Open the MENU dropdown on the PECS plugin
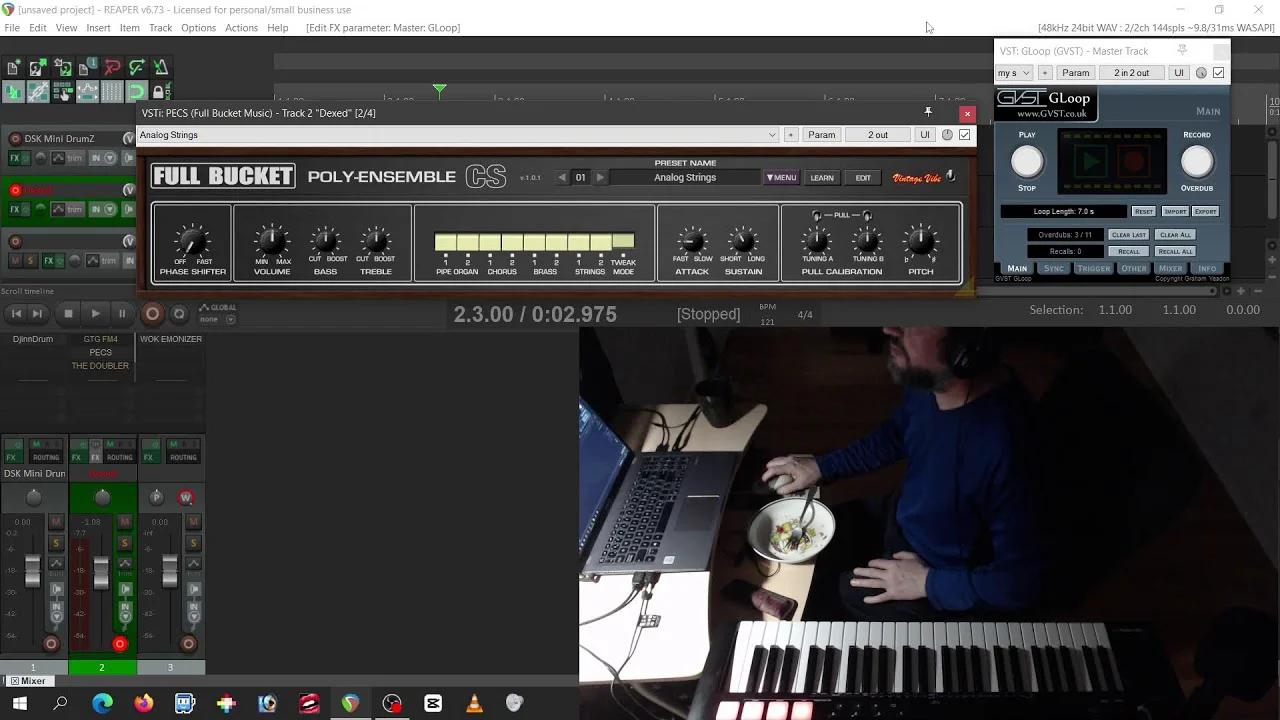This screenshot has height=720, width=1280. 781,177
